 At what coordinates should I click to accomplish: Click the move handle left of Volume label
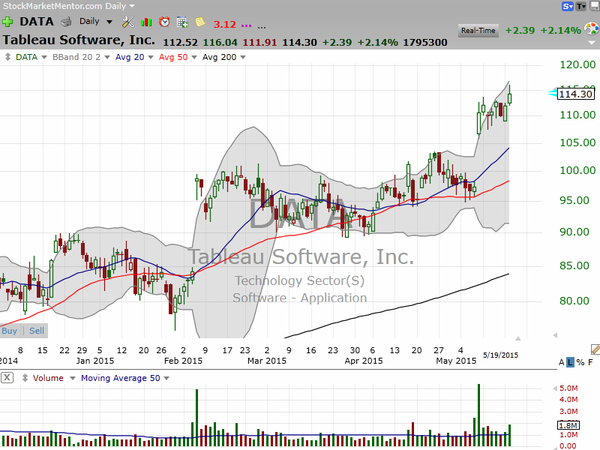(x=25, y=378)
